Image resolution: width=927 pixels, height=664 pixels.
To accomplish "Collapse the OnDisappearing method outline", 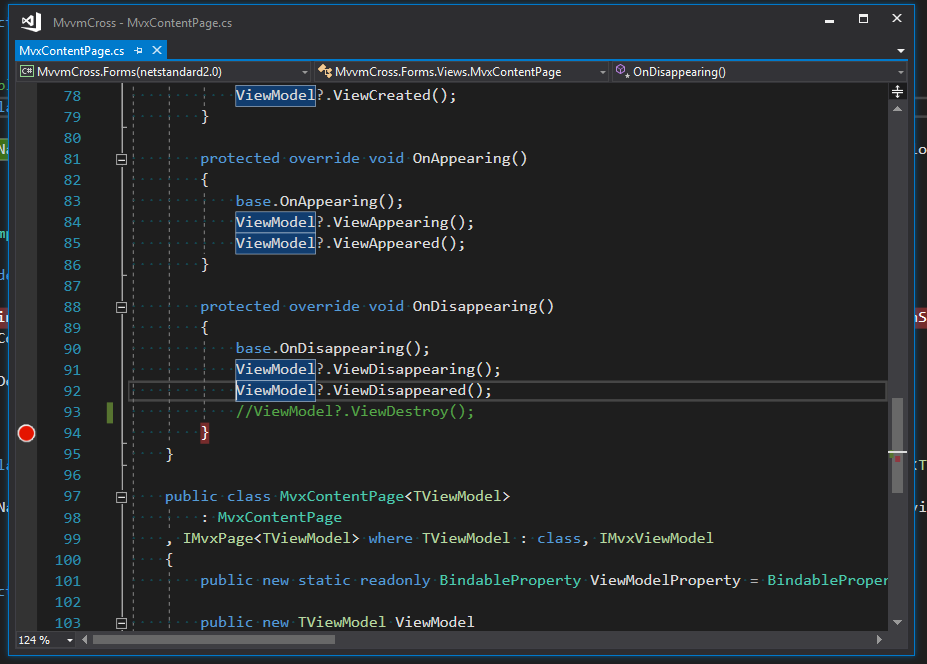I will pyautogui.click(x=121, y=307).
